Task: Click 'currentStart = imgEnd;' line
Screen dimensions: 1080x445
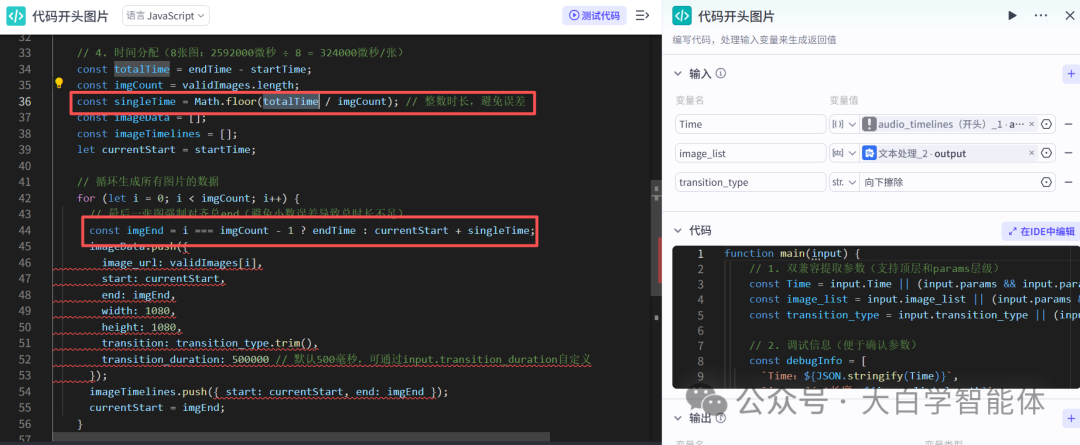Action: click(x=157, y=408)
